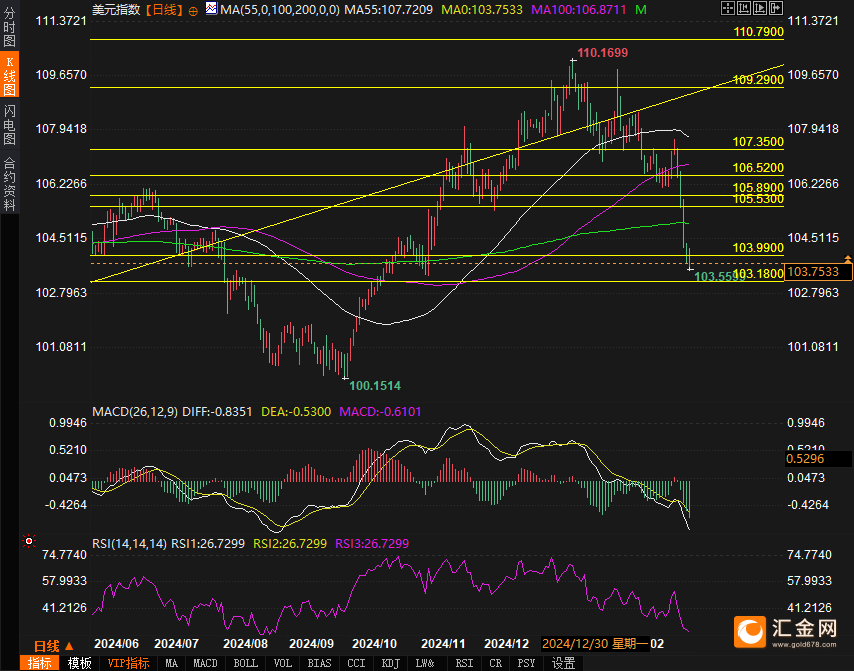This screenshot has height=671, width=854.
Task: Click the red sun marker icon near RSI
Action: pyautogui.click(x=29, y=541)
